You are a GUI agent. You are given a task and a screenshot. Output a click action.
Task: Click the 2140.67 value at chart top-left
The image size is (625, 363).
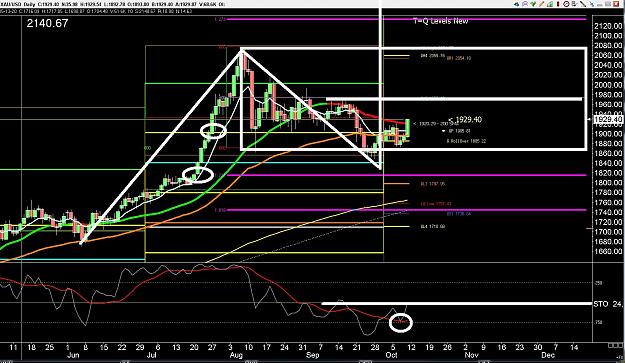point(47,23)
